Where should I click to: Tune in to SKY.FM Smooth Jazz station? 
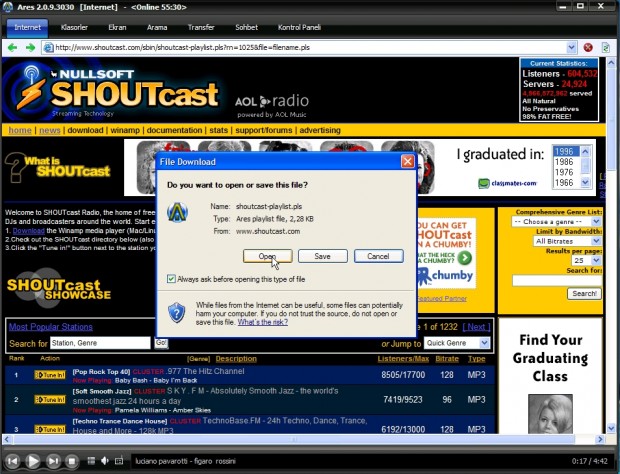tap(50, 400)
